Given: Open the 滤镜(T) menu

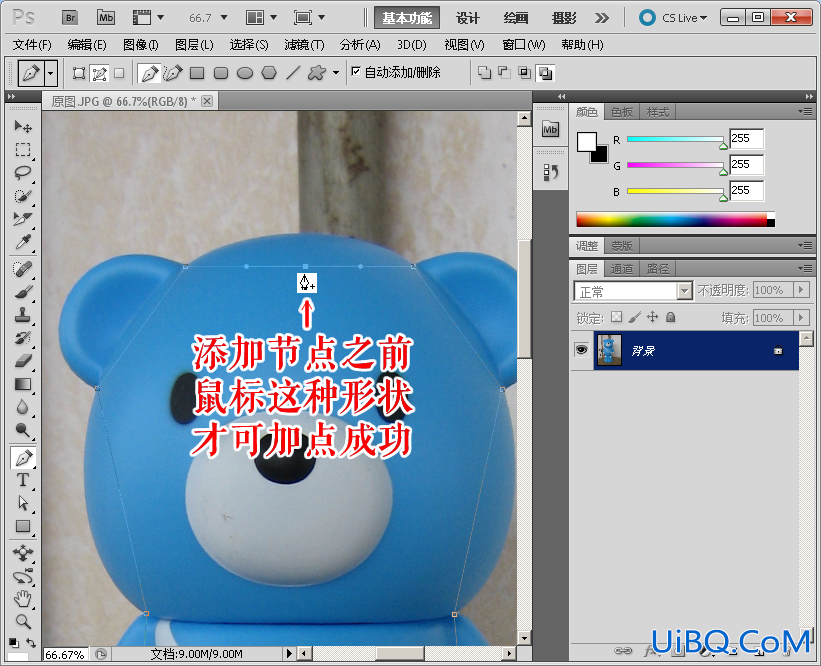Looking at the screenshot, I should pos(304,45).
